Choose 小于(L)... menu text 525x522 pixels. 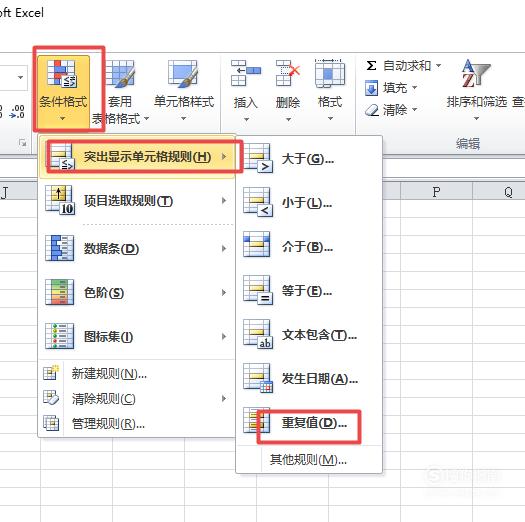pos(307,203)
